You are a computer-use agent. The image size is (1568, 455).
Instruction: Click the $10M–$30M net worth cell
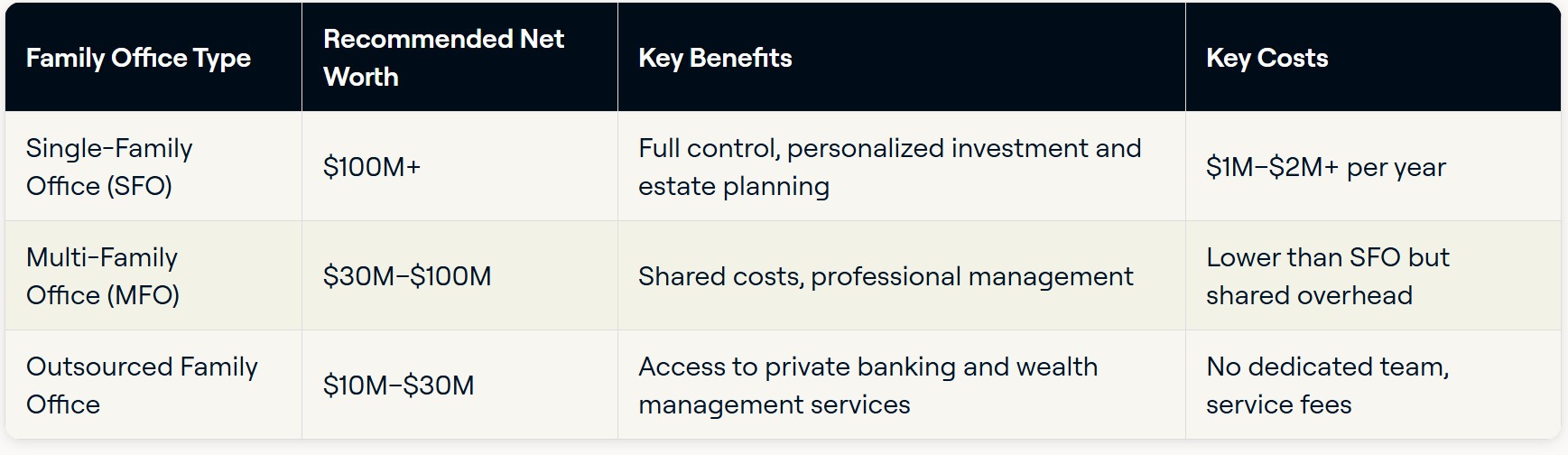click(x=459, y=385)
